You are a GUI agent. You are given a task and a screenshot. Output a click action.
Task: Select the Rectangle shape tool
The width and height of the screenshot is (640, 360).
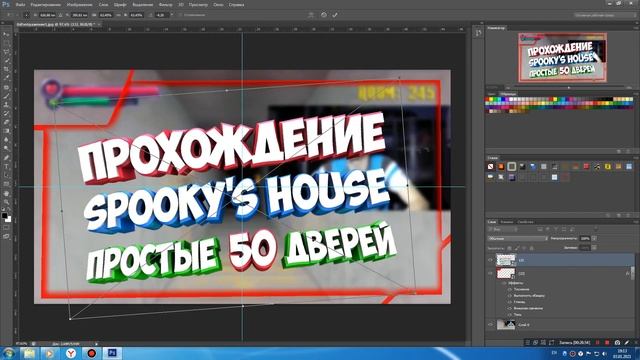click(x=6, y=184)
